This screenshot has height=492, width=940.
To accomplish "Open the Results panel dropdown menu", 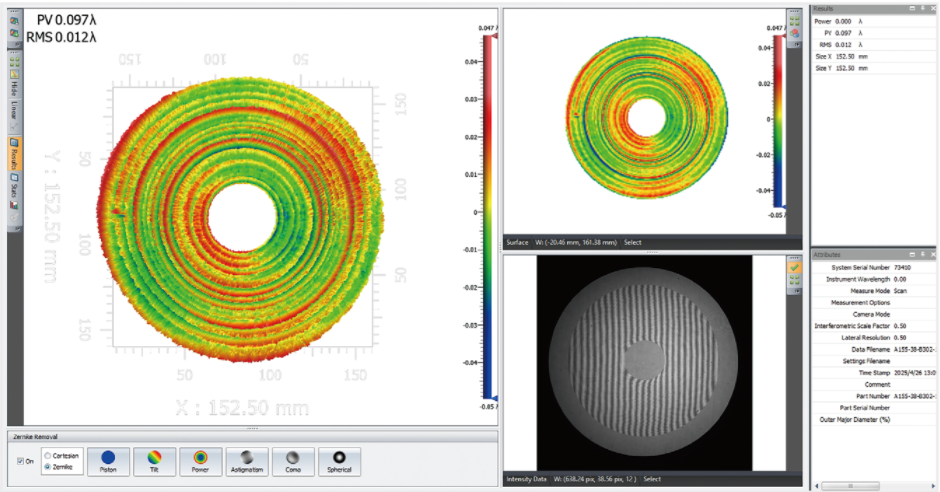I will (x=912, y=8).
